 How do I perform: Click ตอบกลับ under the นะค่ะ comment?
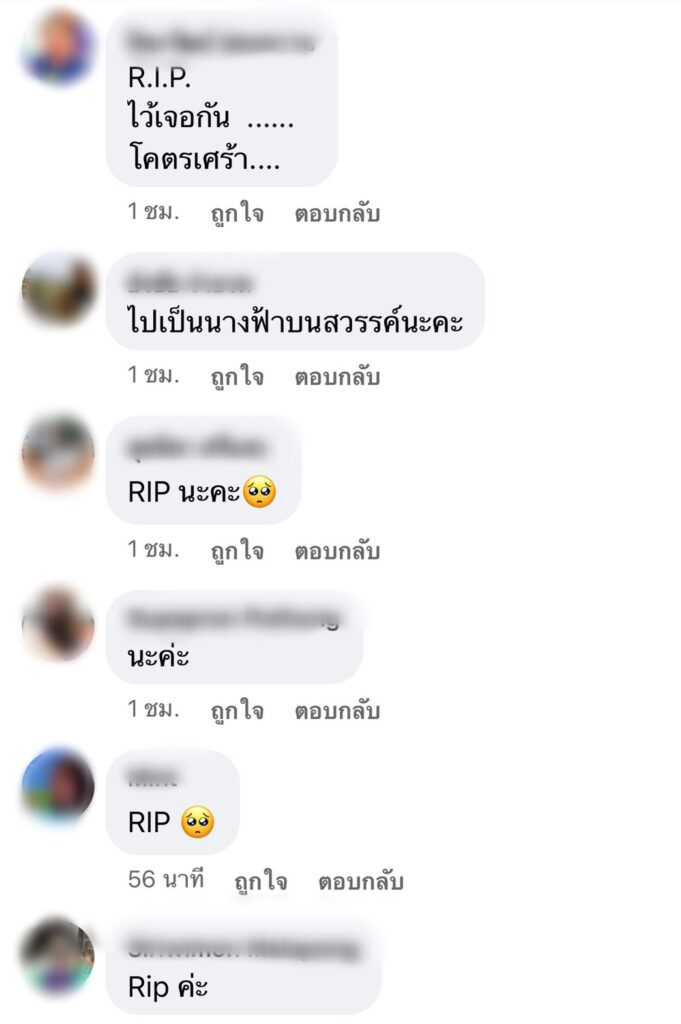coord(337,711)
